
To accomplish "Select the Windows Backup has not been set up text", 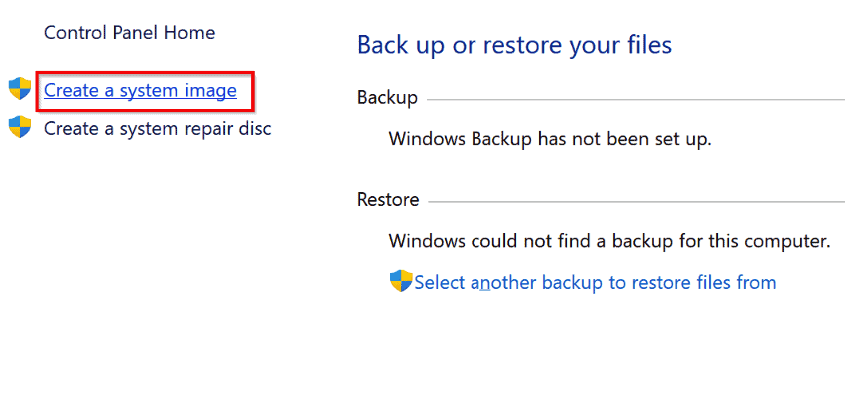I will [550, 139].
